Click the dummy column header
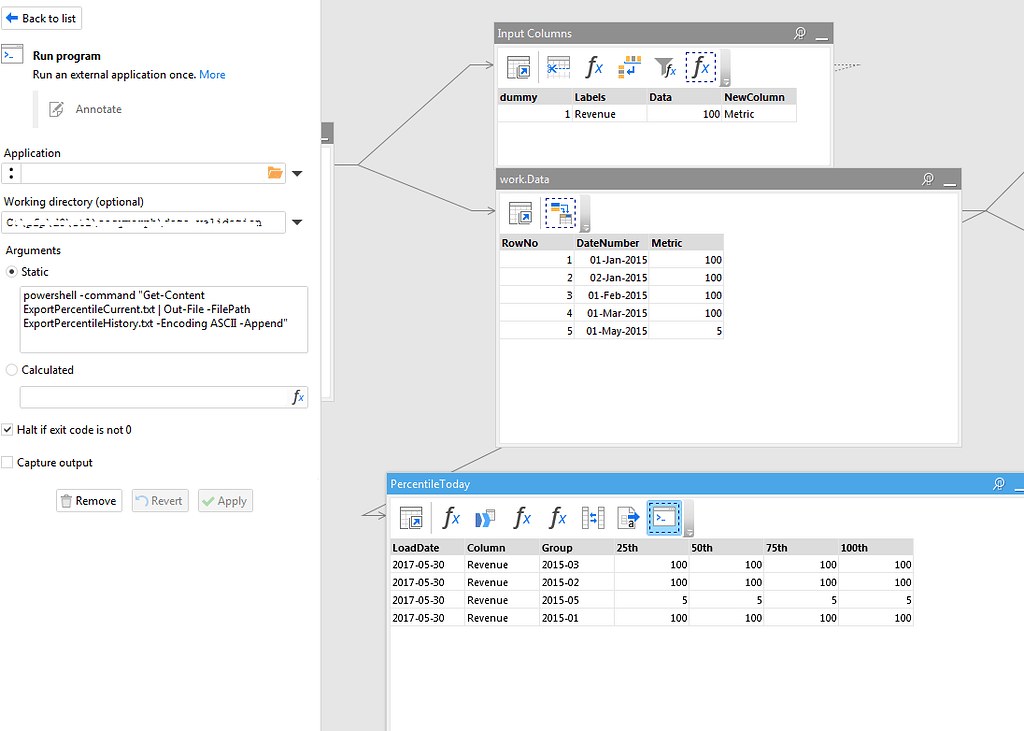This screenshot has width=1024, height=731. pos(535,97)
